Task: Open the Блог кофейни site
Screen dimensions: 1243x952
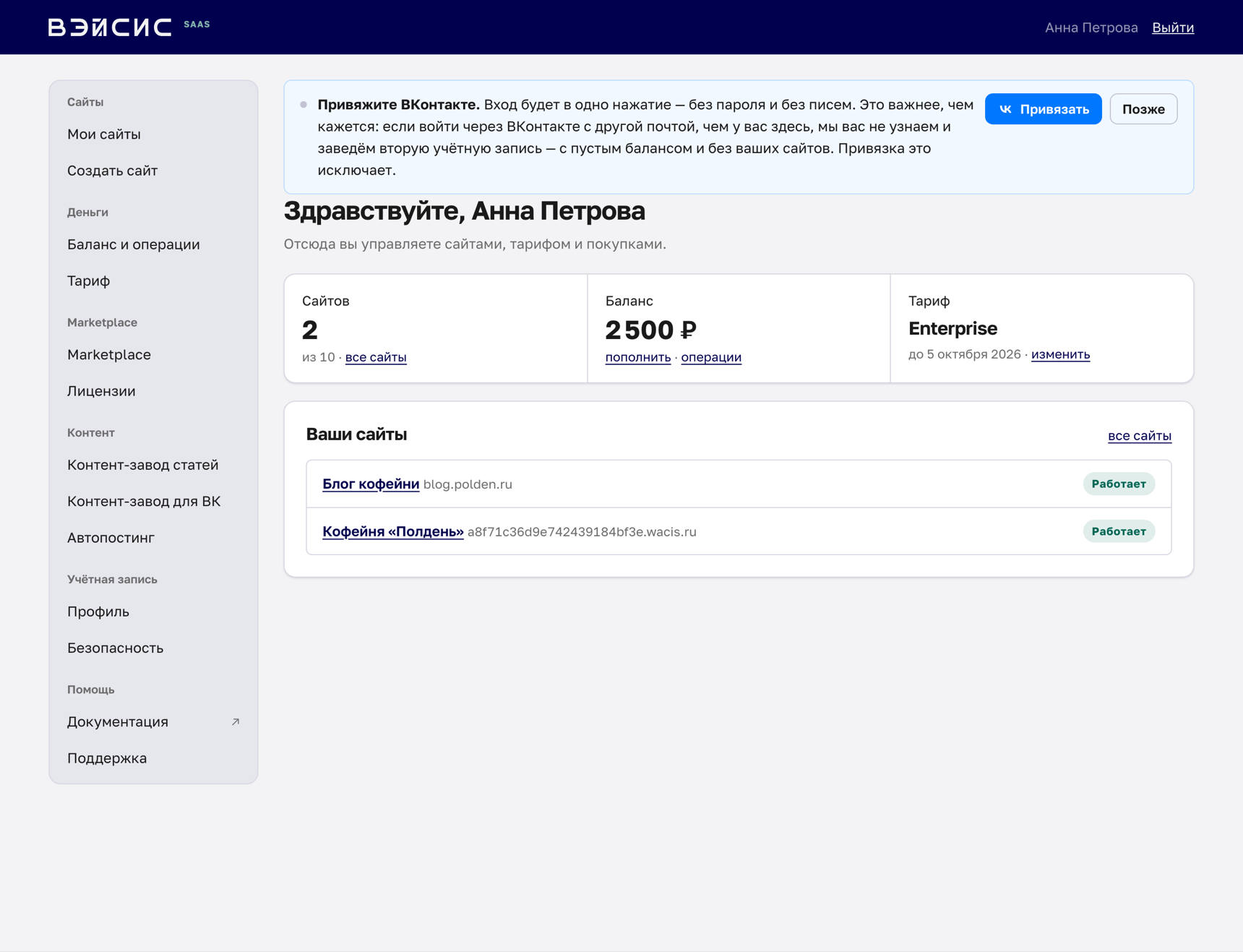Action: point(371,484)
